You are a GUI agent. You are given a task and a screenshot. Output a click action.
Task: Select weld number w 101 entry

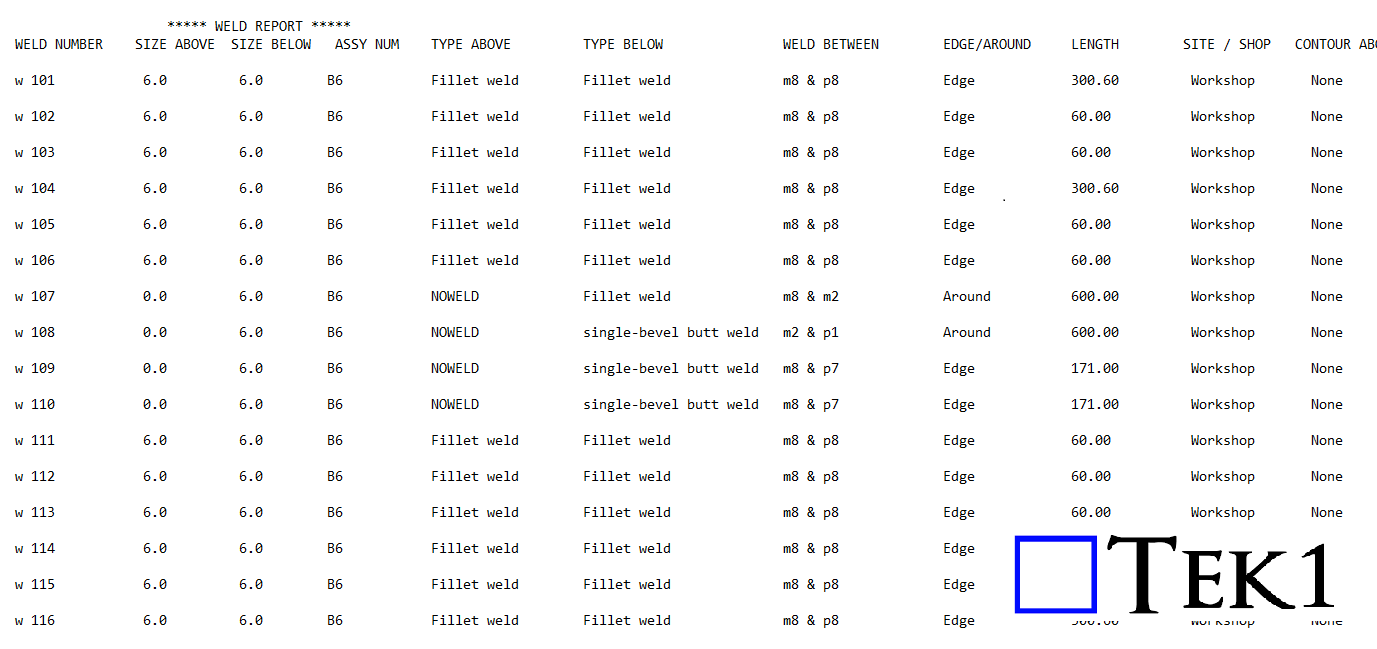[35, 80]
